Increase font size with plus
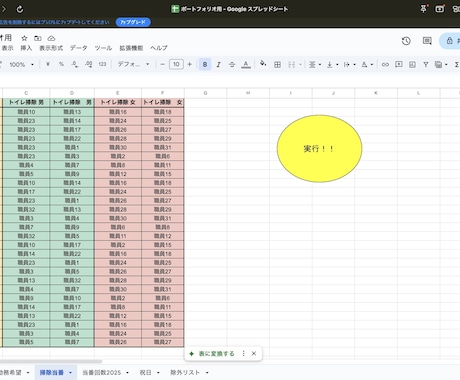Image resolution: width=460 pixels, height=380 pixels. [x=190, y=64]
